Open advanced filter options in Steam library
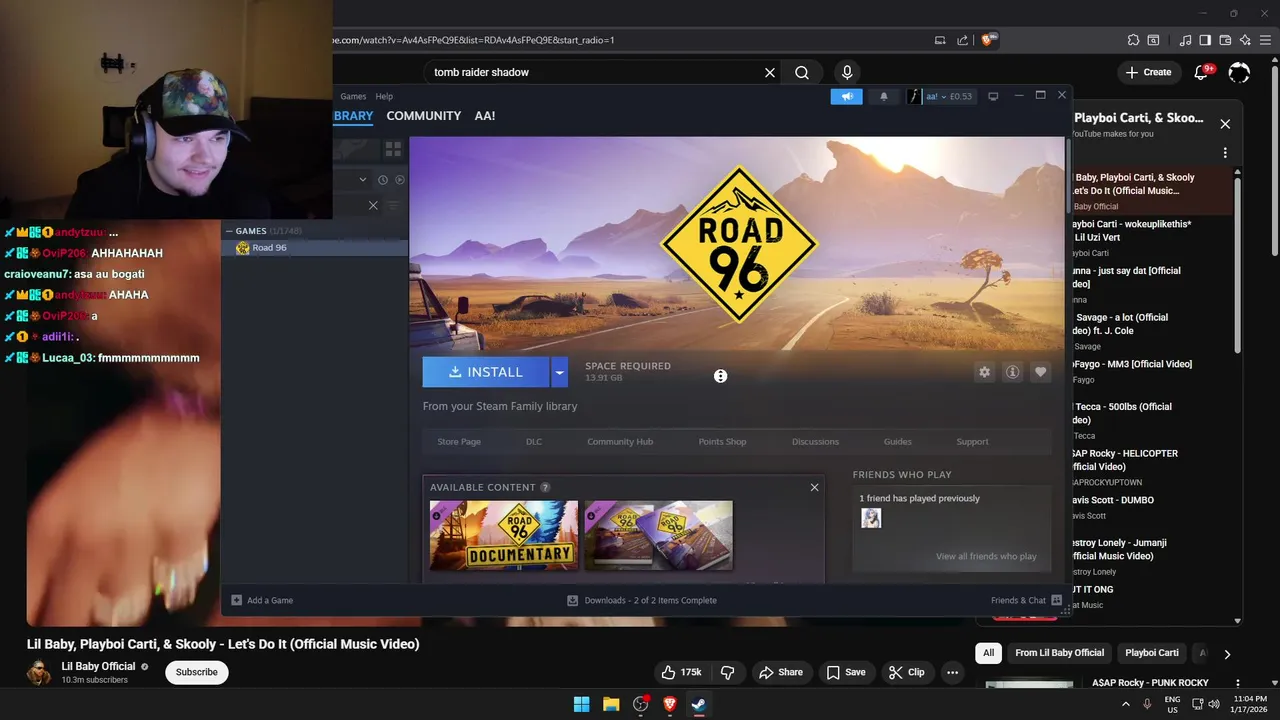 click(x=393, y=205)
